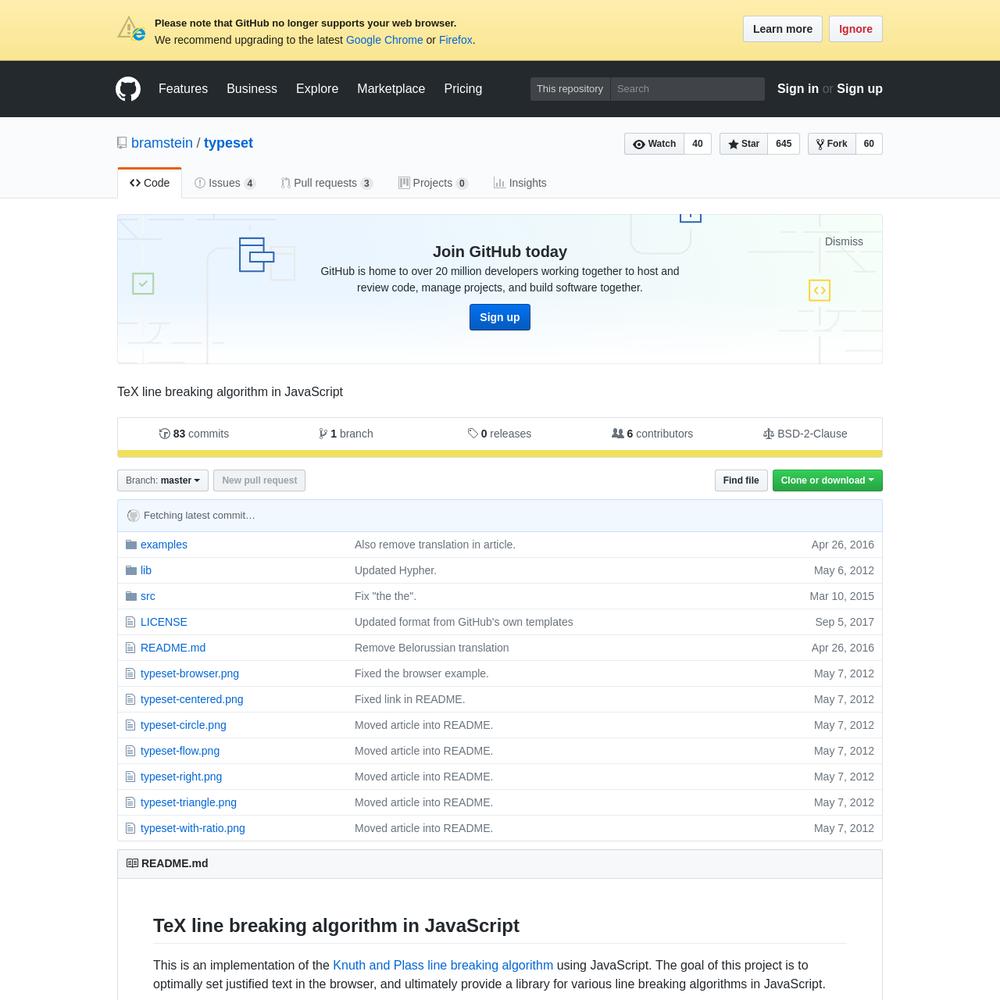This screenshot has width=1000, height=1000.
Task: Click the 40 watchers count
Action: tap(697, 143)
